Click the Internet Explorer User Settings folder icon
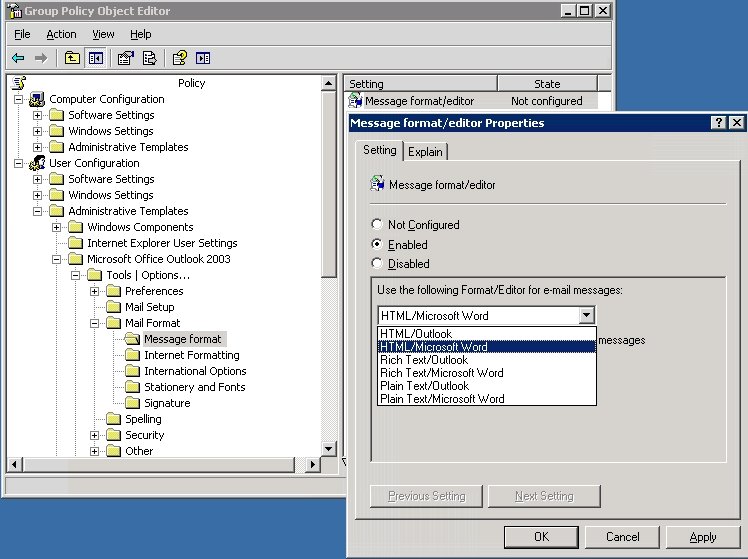Image resolution: width=748 pixels, height=559 pixels. [75, 243]
